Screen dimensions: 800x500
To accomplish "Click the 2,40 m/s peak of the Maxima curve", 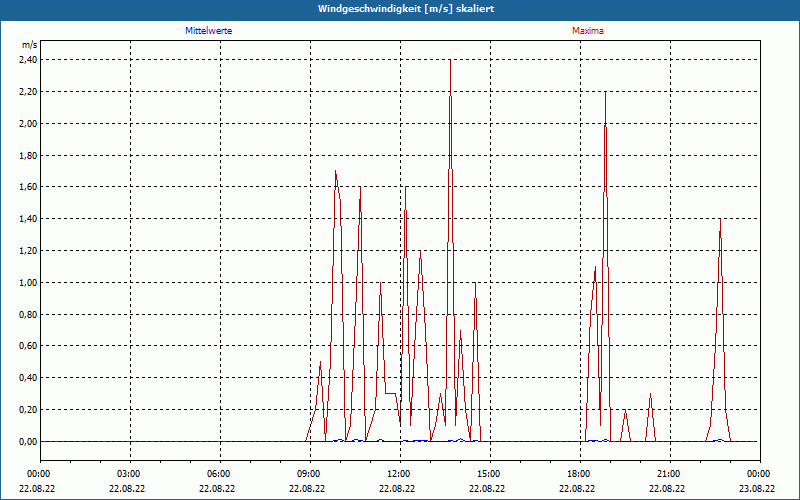I will click(x=450, y=60).
